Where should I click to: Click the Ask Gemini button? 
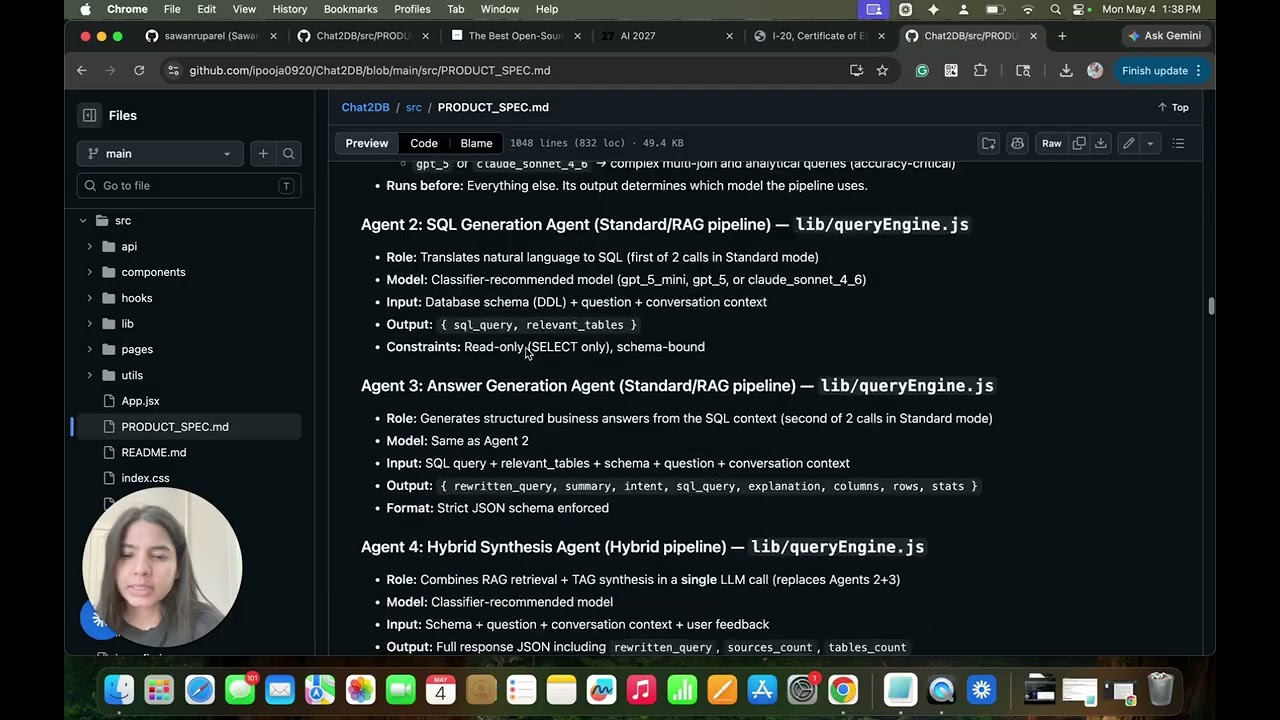1165,36
